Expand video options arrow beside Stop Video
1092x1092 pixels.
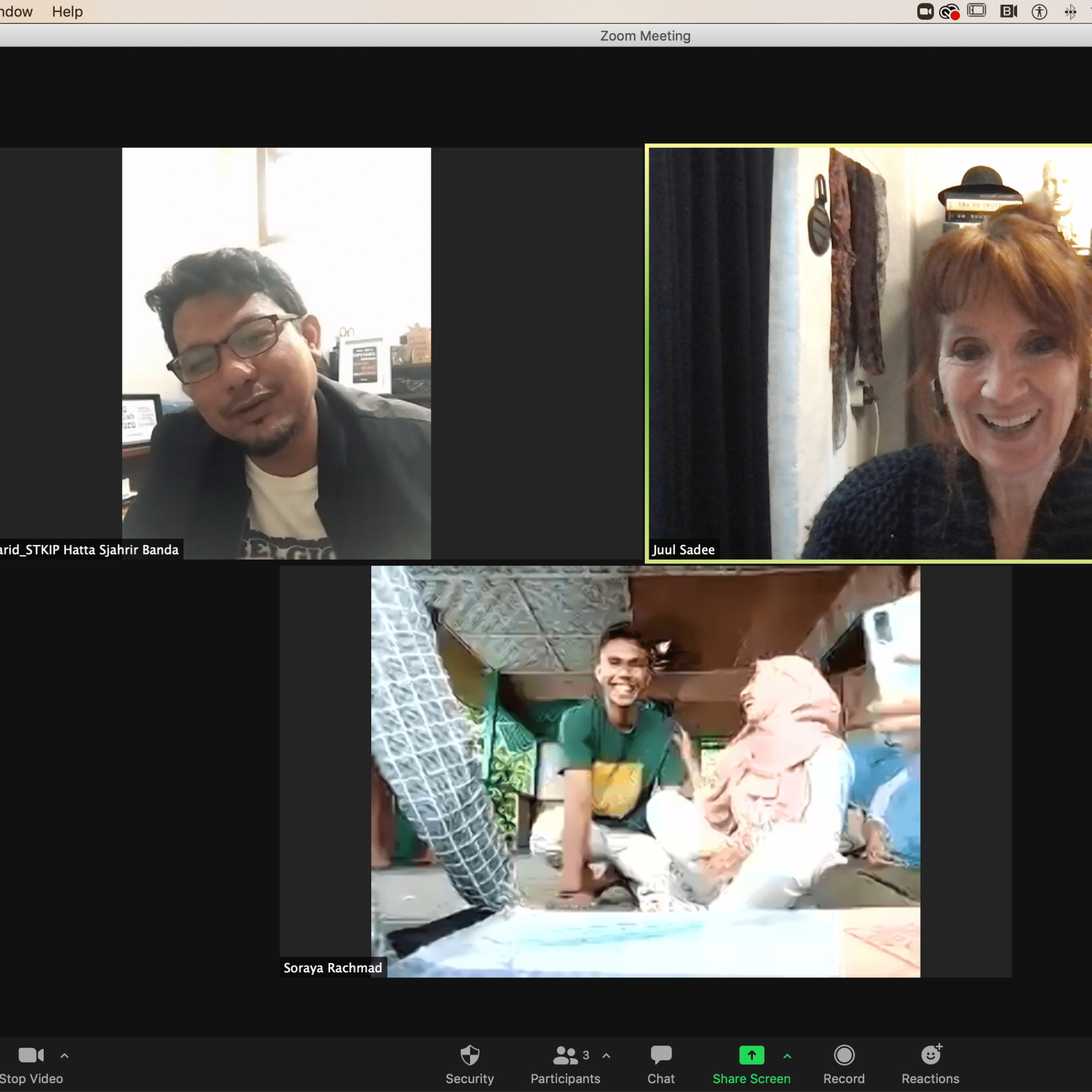pyautogui.click(x=64, y=1055)
